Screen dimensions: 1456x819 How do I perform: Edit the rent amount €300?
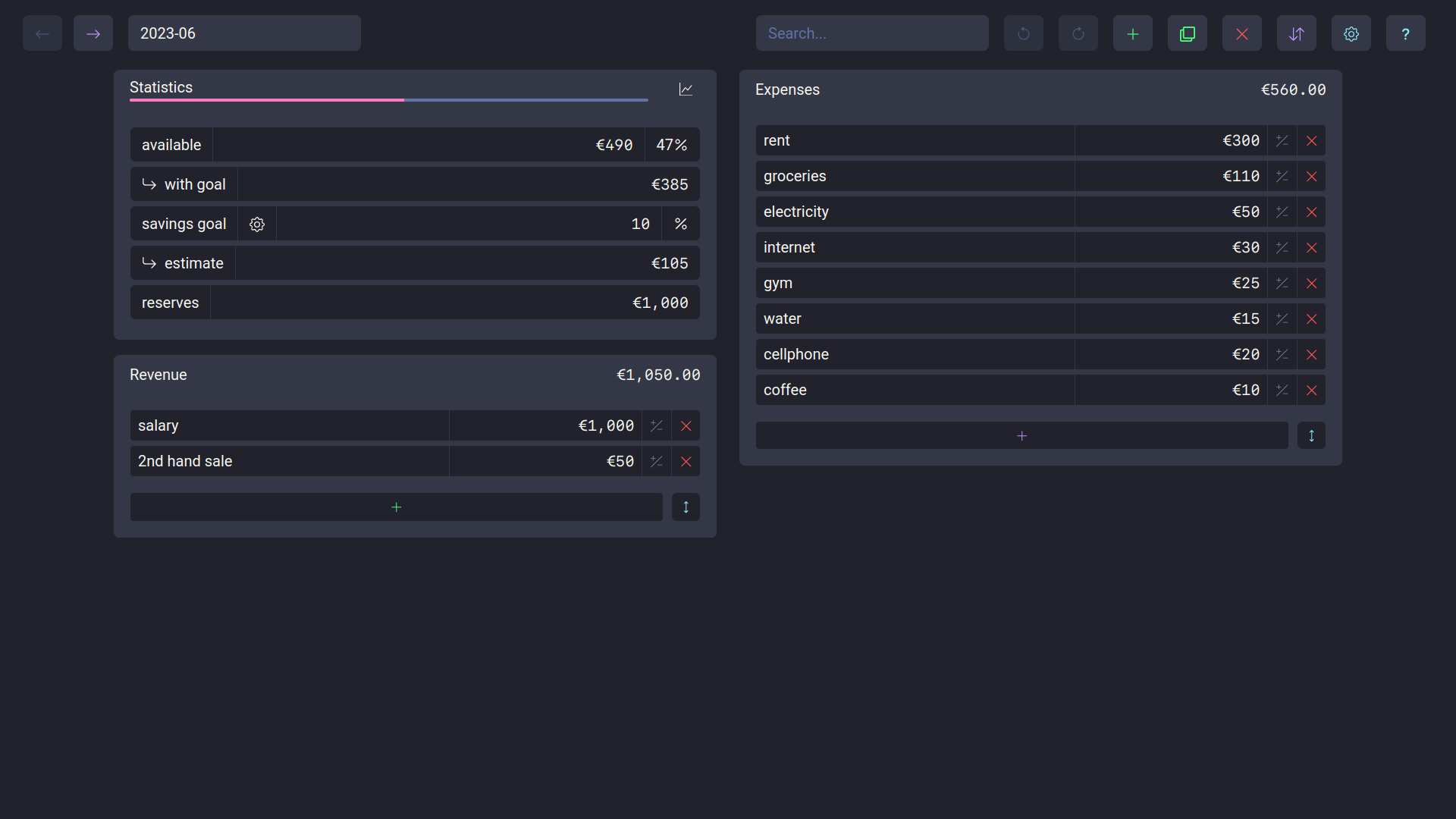click(x=1171, y=140)
